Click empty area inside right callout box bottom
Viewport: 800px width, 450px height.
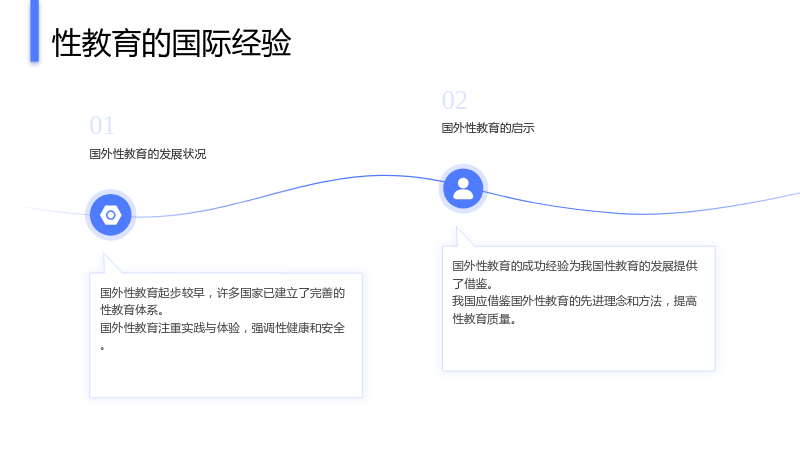pyautogui.click(x=579, y=351)
